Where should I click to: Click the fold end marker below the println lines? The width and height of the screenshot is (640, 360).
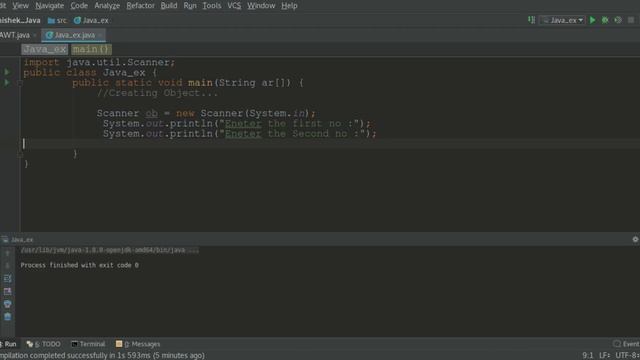click(x=20, y=154)
